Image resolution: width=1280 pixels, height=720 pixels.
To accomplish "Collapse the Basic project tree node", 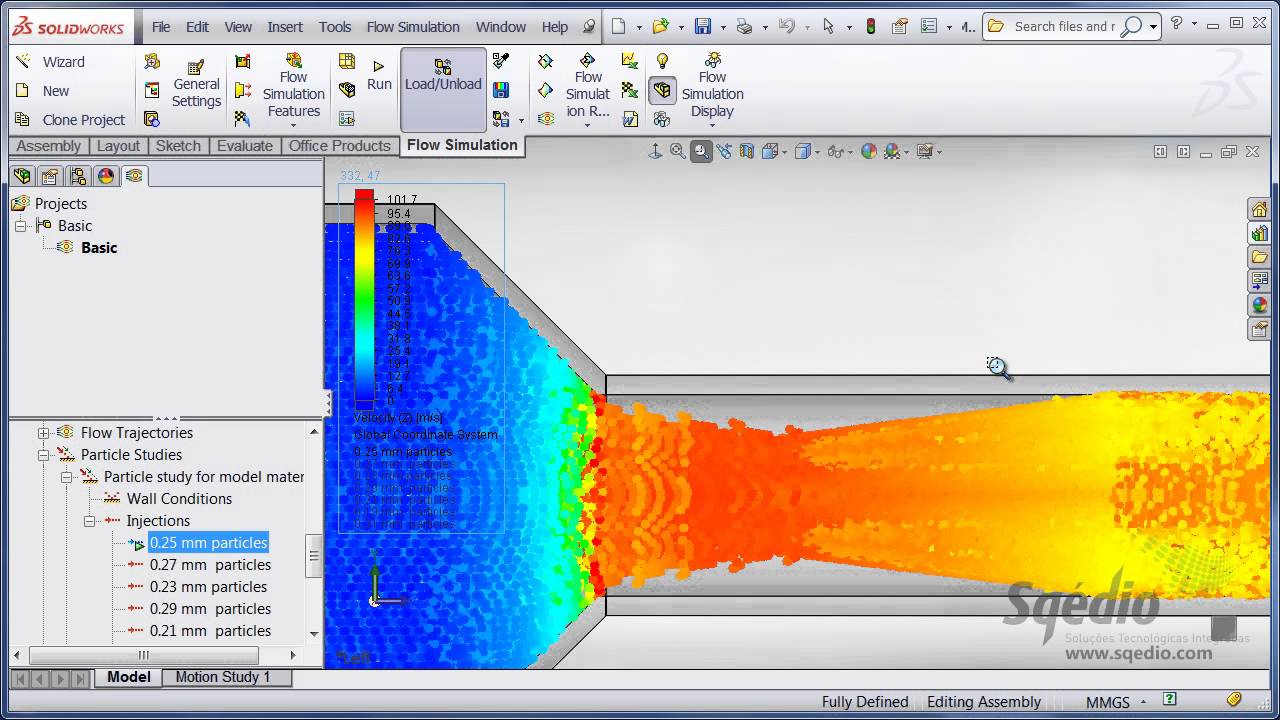I will [x=20, y=226].
